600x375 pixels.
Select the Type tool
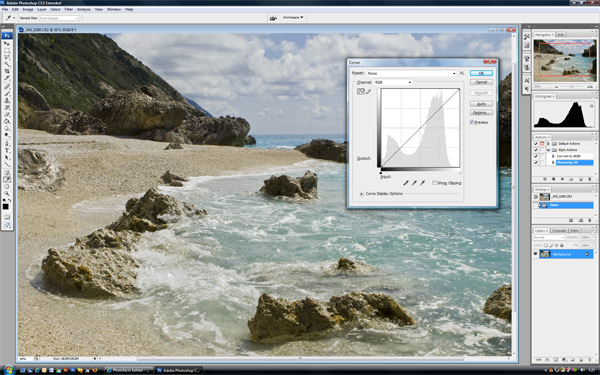[x=7, y=150]
